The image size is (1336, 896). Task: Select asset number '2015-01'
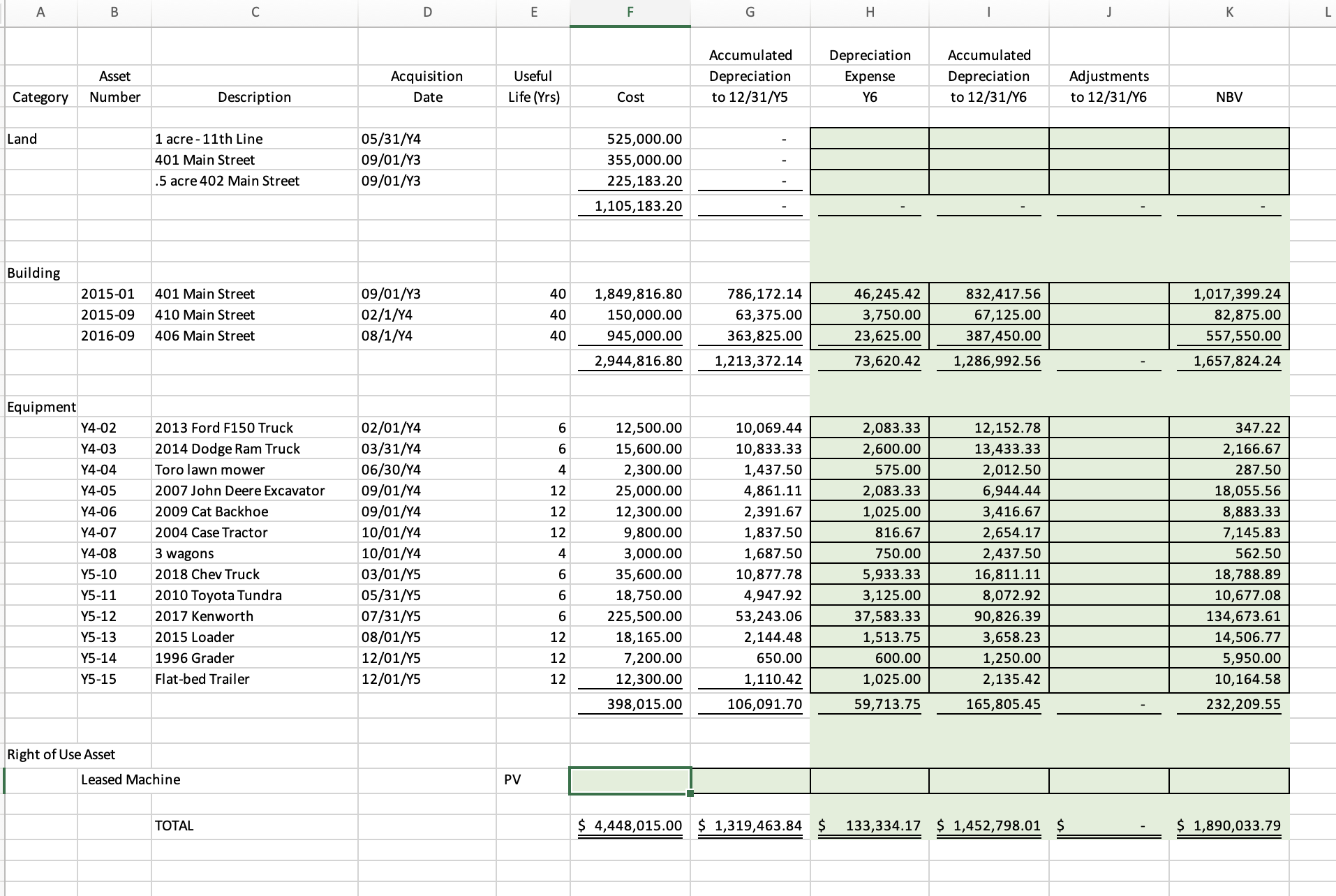[x=114, y=294]
